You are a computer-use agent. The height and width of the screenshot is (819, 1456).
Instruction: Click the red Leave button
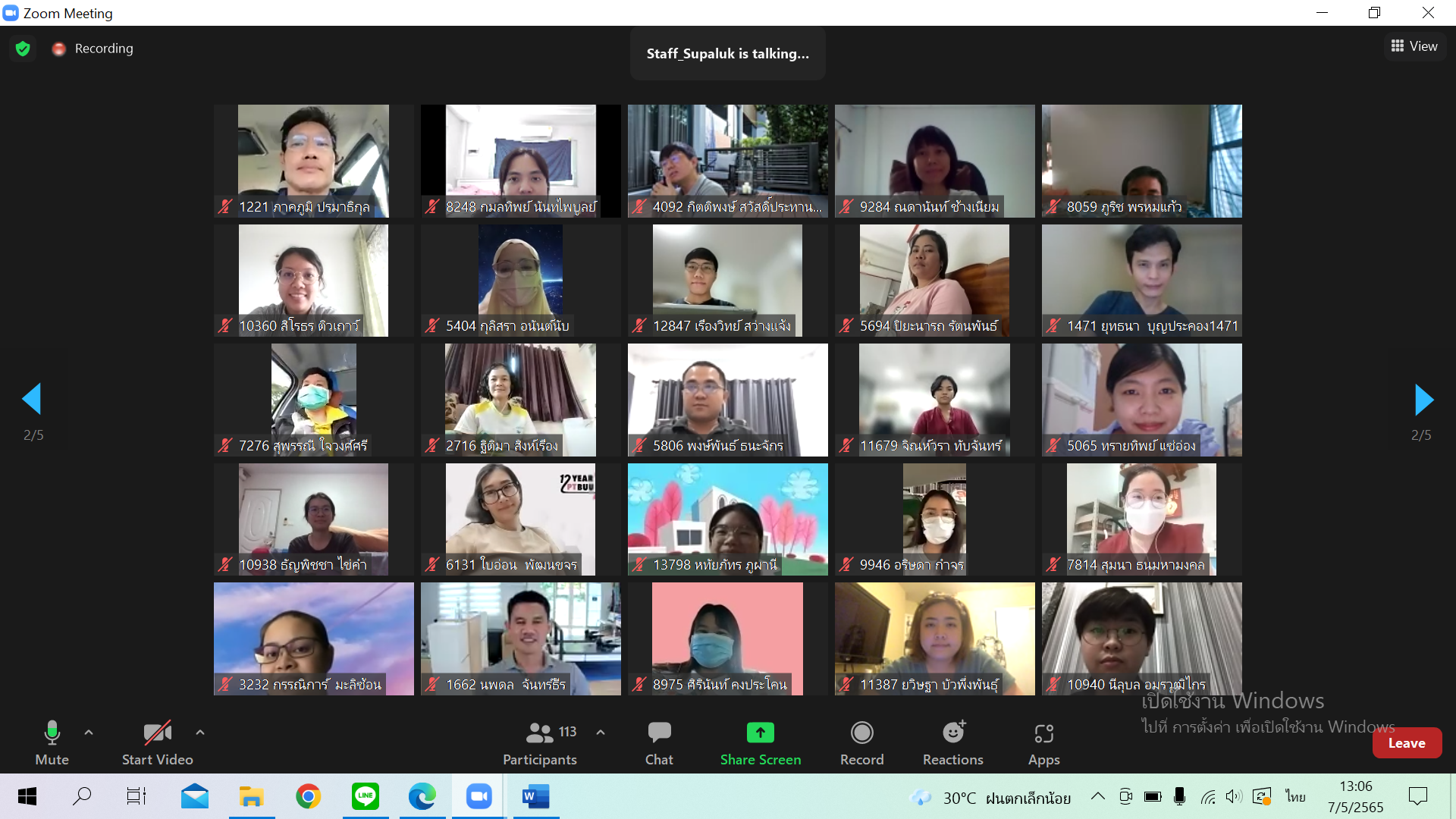[1406, 743]
